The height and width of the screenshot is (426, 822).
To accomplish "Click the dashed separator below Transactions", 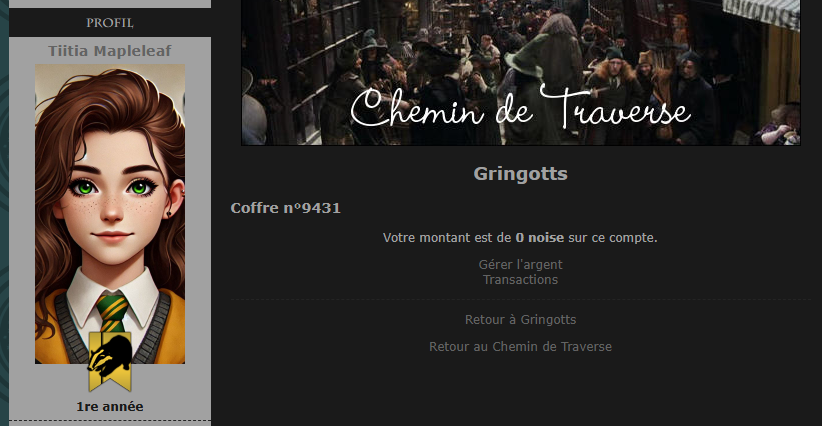I will [521, 300].
